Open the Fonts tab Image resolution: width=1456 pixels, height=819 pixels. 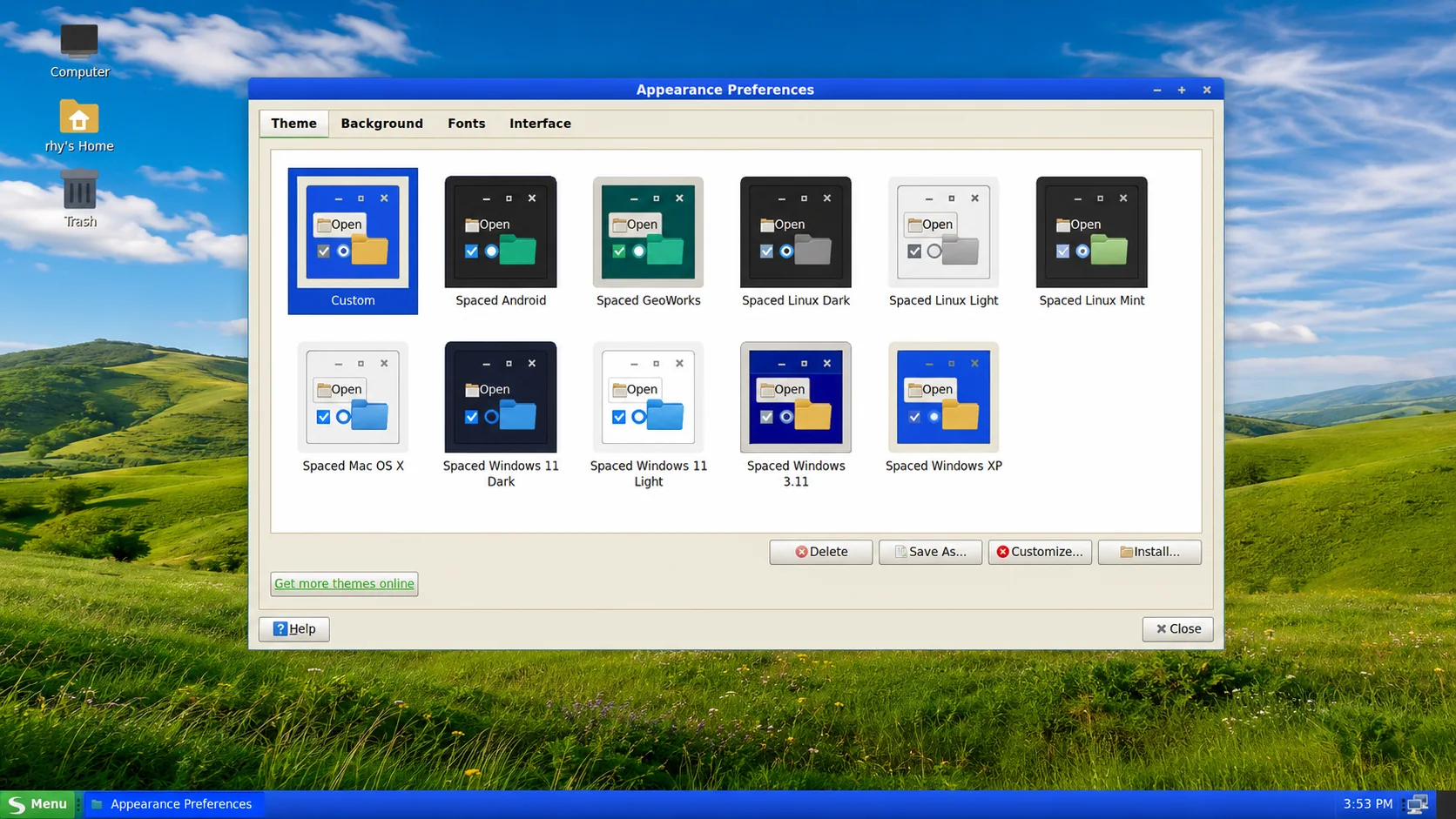pos(466,124)
